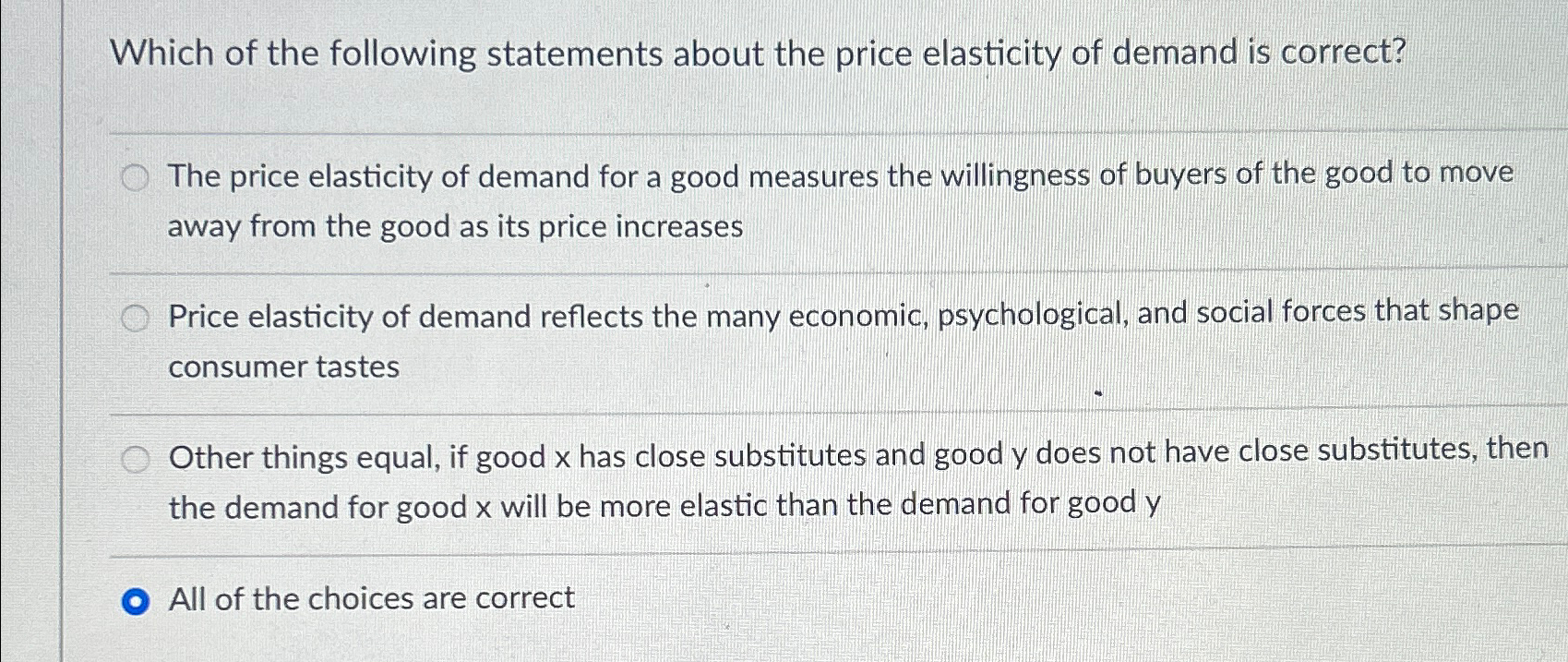
Task: Click the text 'consumer tastes'
Action: point(283,367)
